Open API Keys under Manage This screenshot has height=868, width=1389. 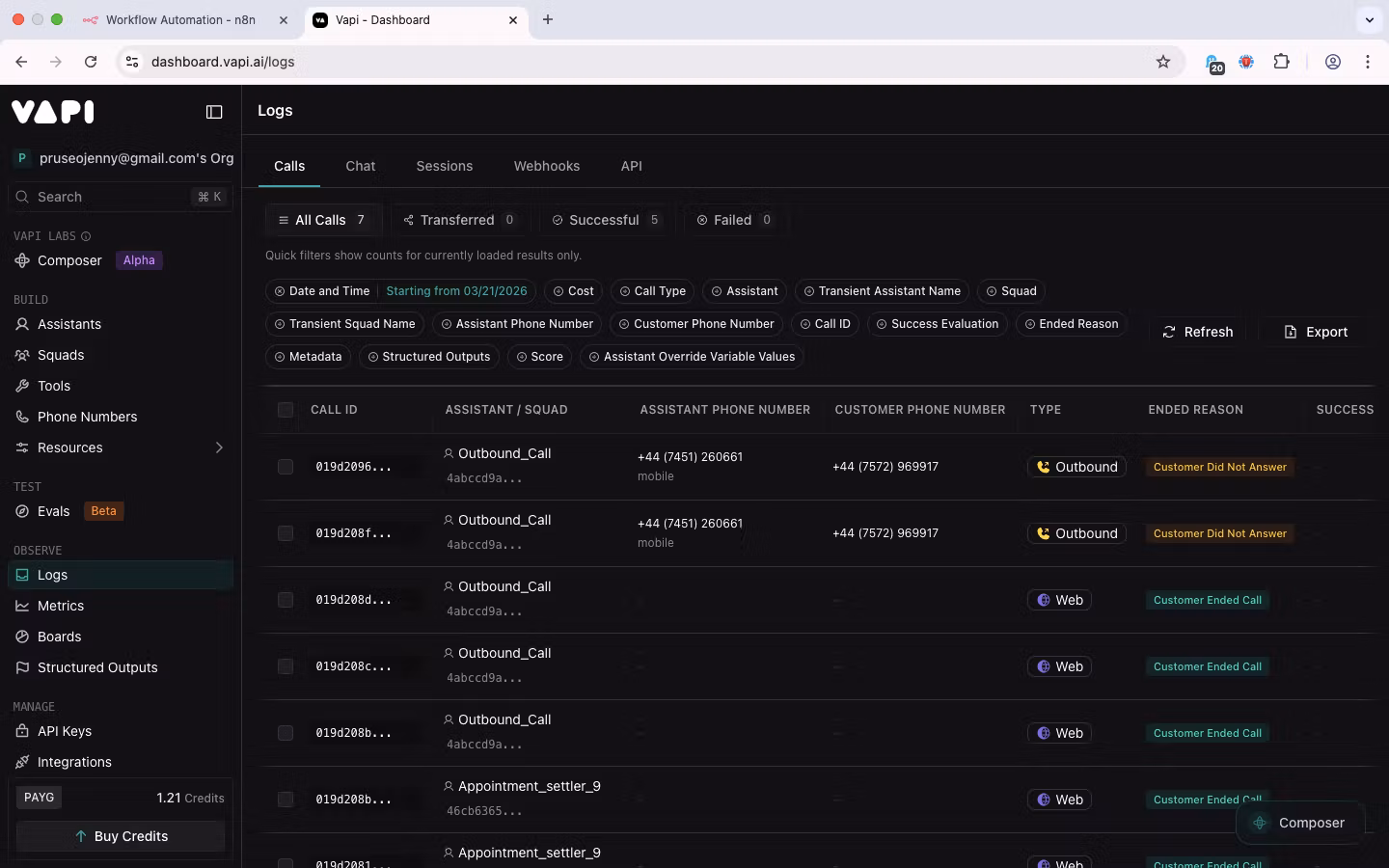[64, 731]
